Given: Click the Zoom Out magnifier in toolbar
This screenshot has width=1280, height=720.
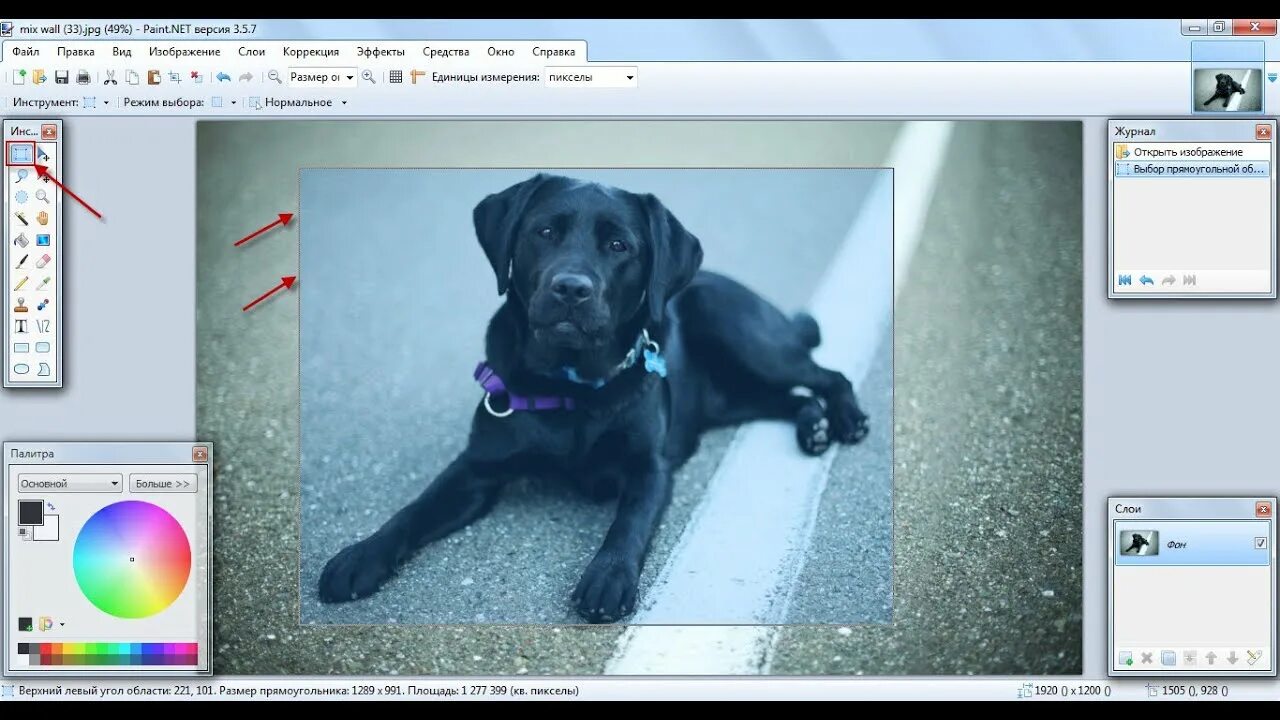Looking at the screenshot, I should click(x=275, y=77).
